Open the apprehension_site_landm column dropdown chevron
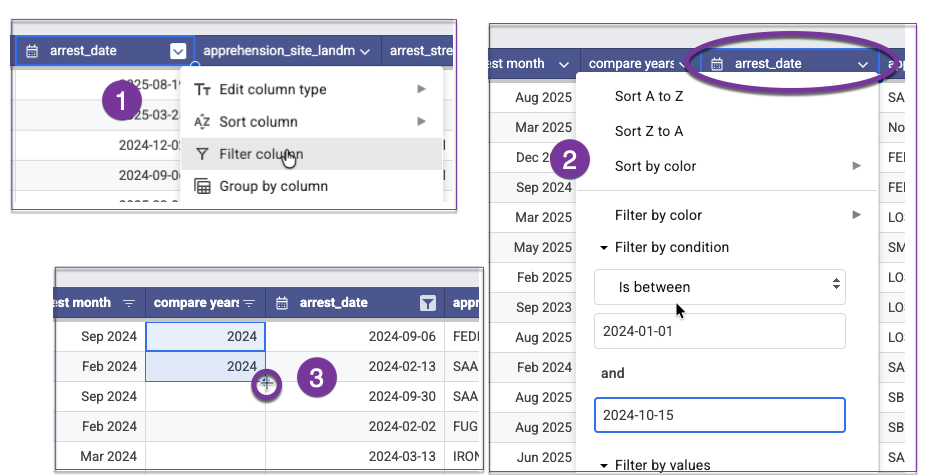932x475 pixels. (365, 50)
